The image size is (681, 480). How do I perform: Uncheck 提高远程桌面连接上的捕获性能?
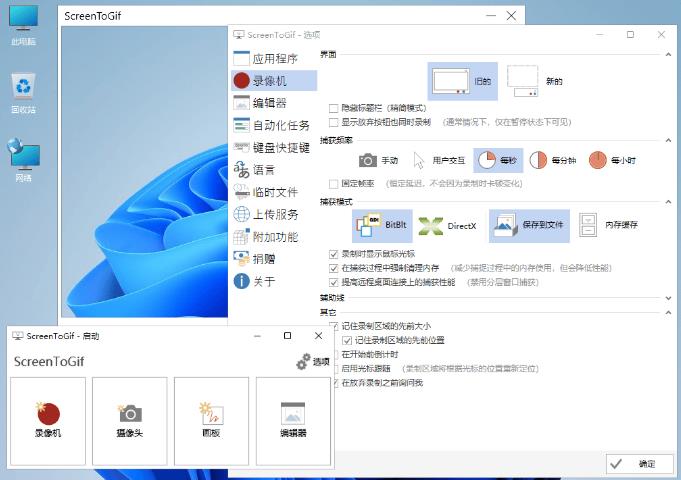[x=334, y=282]
